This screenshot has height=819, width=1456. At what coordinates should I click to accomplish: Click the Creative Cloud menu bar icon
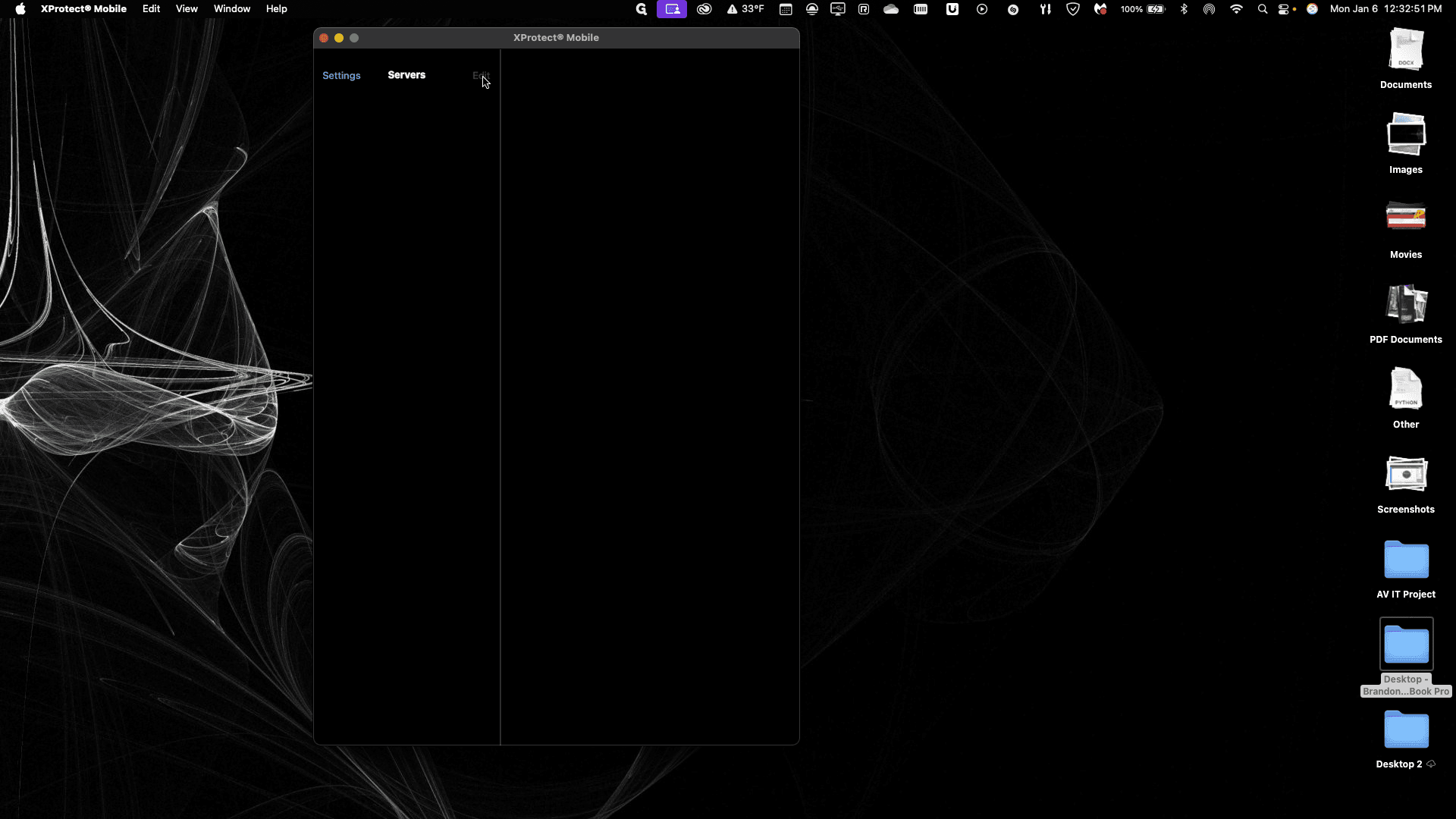704,9
